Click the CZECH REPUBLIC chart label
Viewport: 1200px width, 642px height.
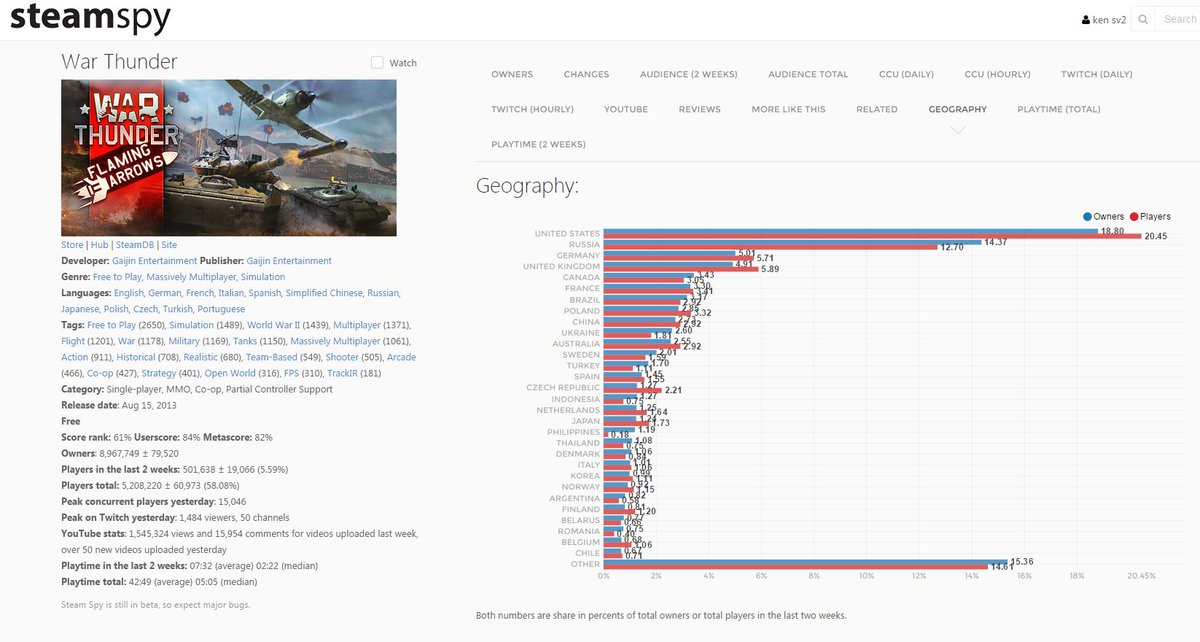563,387
